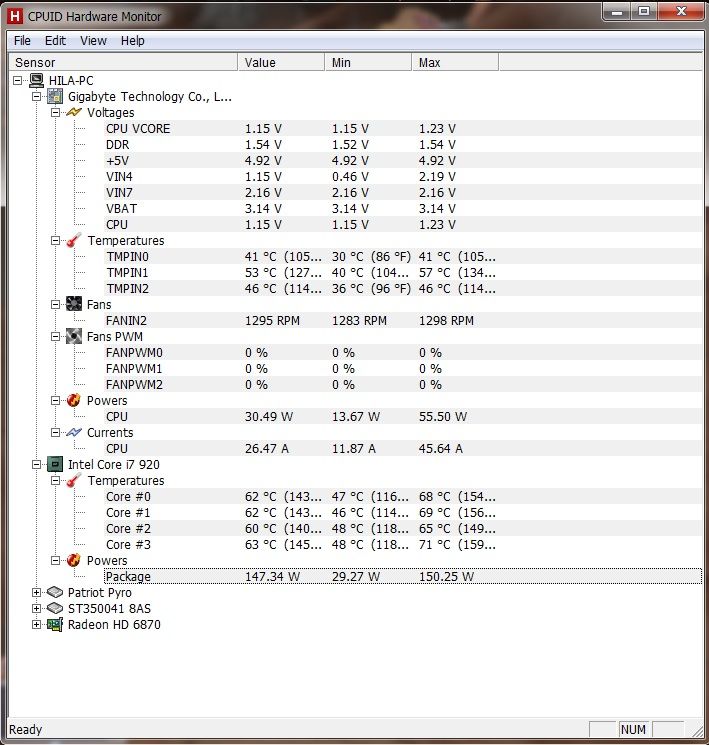Select the CPU VCORE voltage row
Viewport: 709px width, 745px height.
pos(403,129)
